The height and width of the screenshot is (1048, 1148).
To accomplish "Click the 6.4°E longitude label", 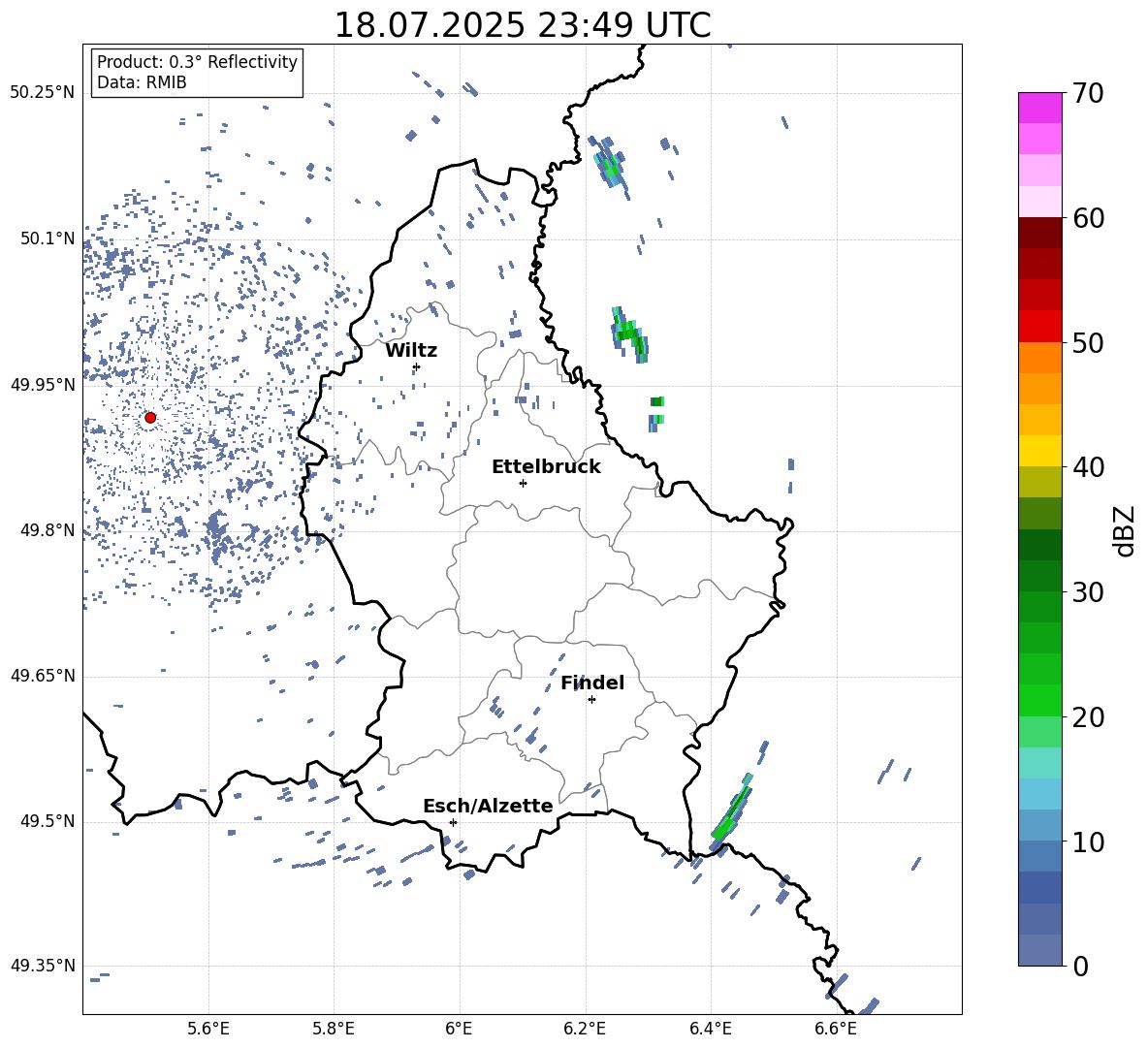I will [x=710, y=1029].
